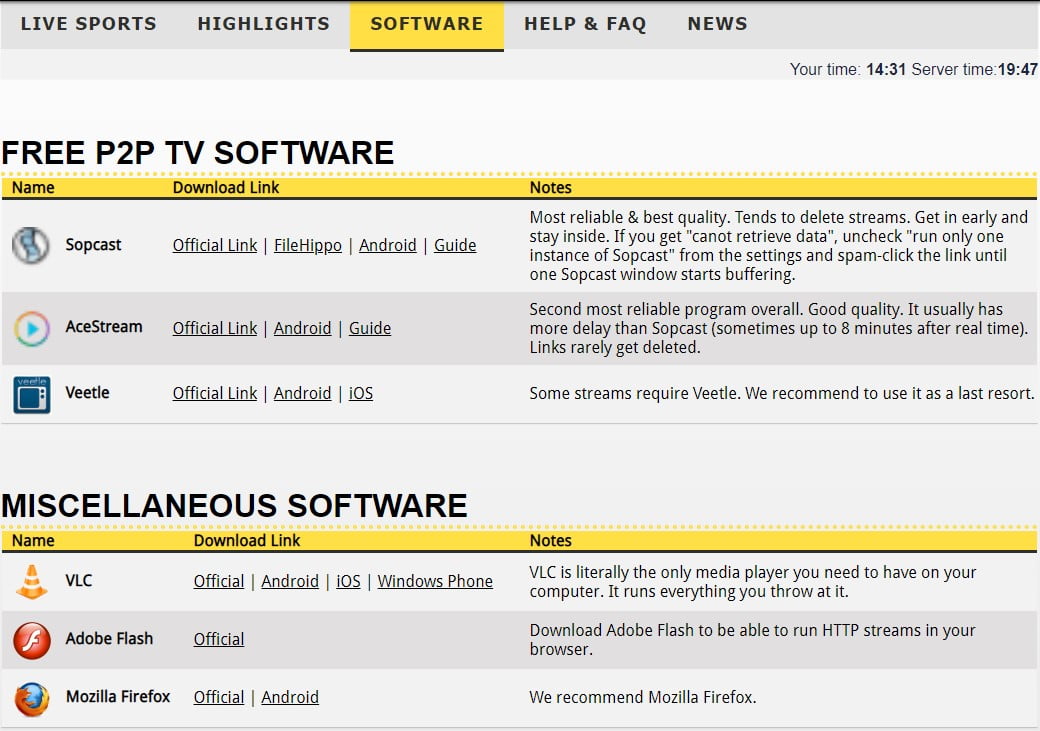1040x731 pixels.
Task: Click the Mozilla Firefox name text
Action: pyautogui.click(x=118, y=697)
